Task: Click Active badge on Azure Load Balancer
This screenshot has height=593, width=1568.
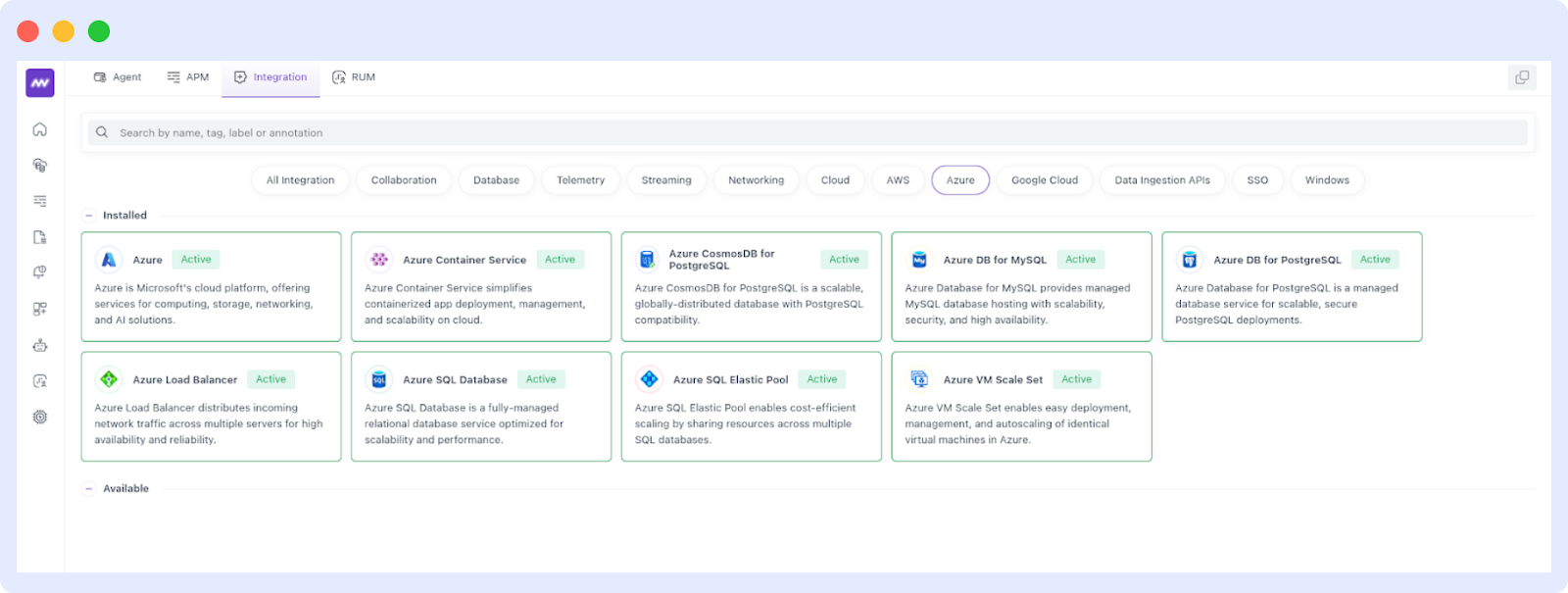Action: tap(271, 379)
